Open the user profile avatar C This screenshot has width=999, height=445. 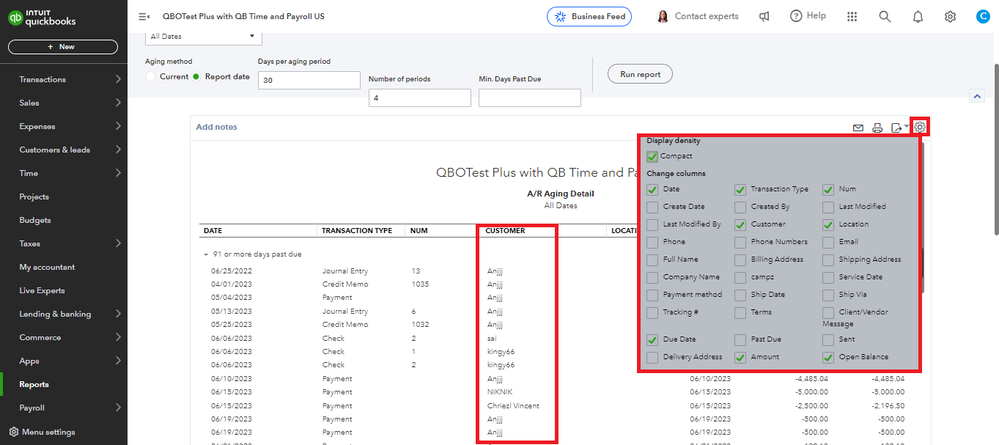tap(983, 17)
